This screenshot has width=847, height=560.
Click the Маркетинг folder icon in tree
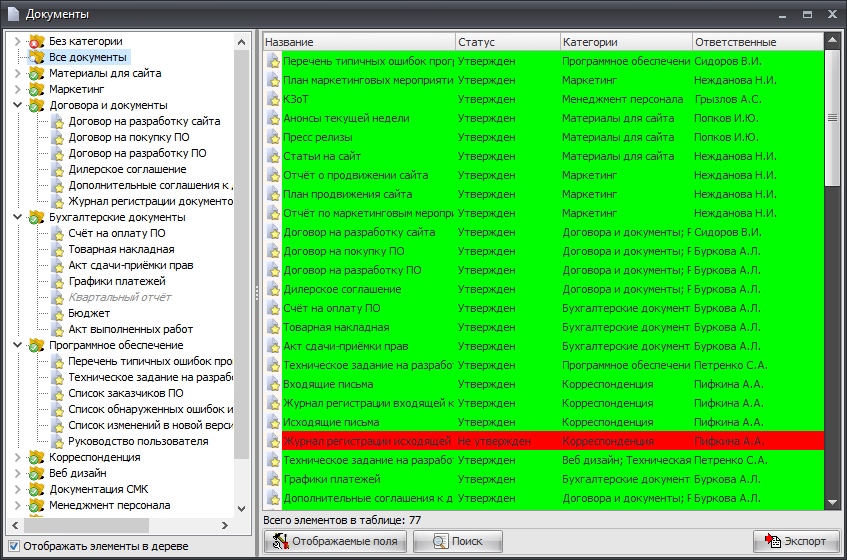coord(37,89)
